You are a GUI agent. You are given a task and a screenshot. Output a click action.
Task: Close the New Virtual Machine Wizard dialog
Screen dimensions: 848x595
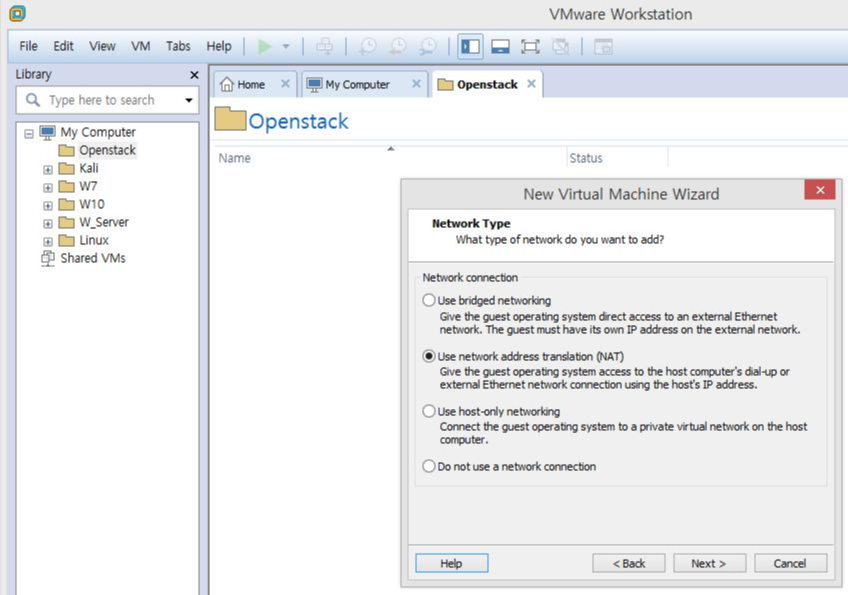(820, 190)
